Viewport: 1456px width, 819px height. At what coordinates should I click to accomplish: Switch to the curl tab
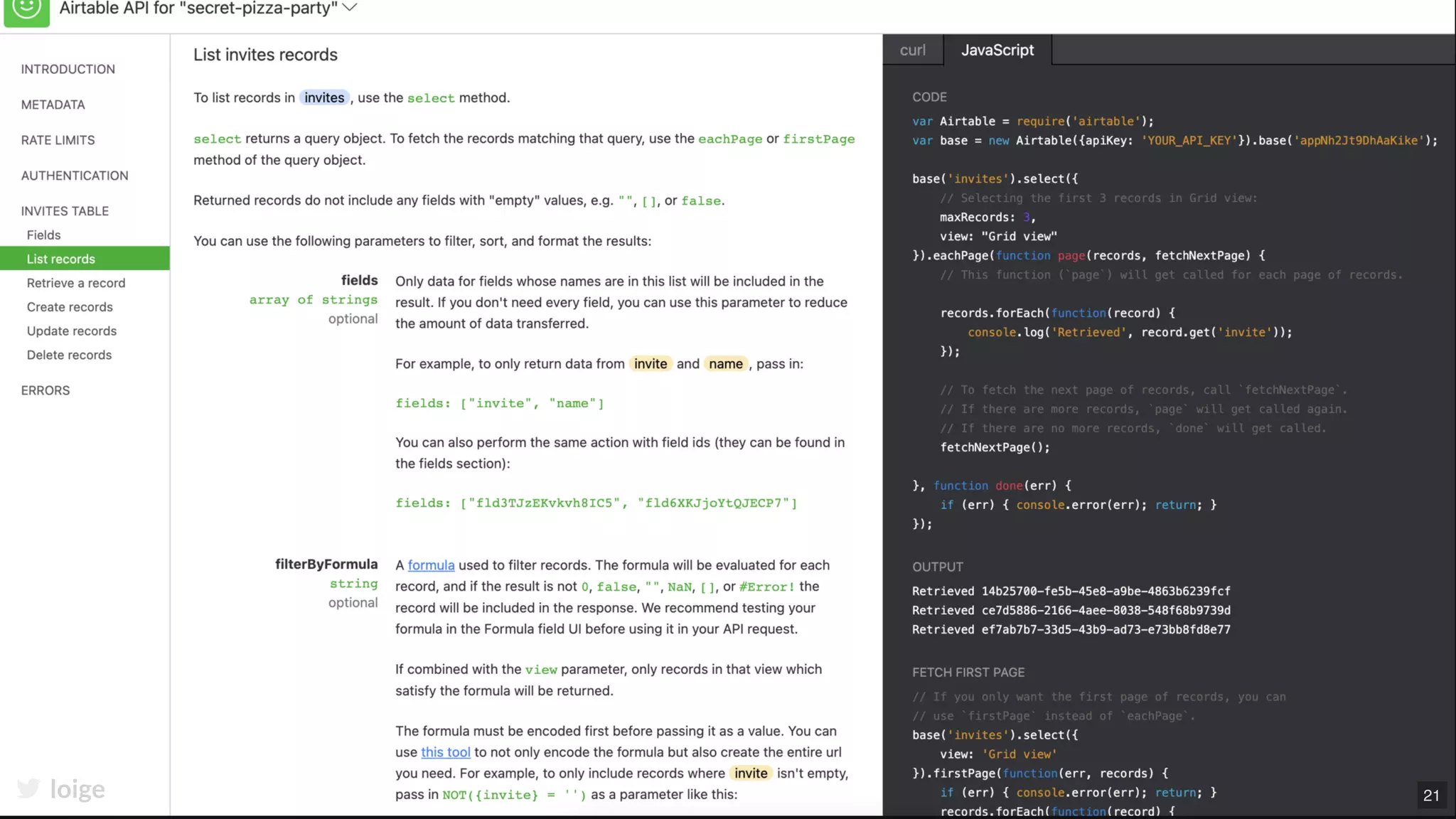tap(912, 50)
